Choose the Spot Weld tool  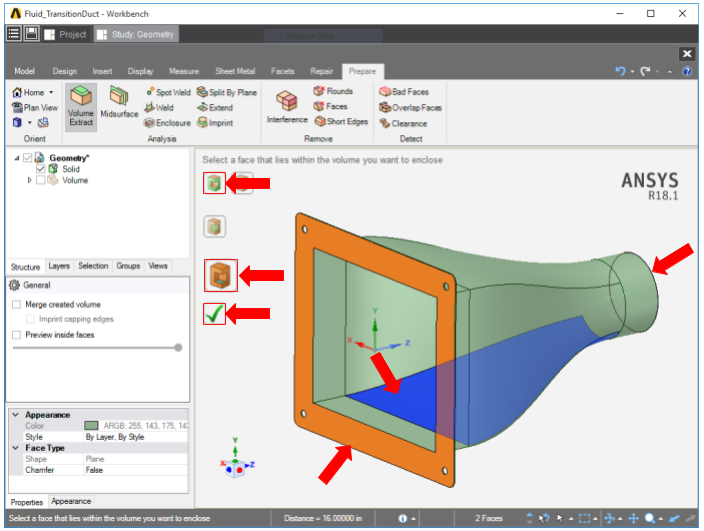point(168,92)
